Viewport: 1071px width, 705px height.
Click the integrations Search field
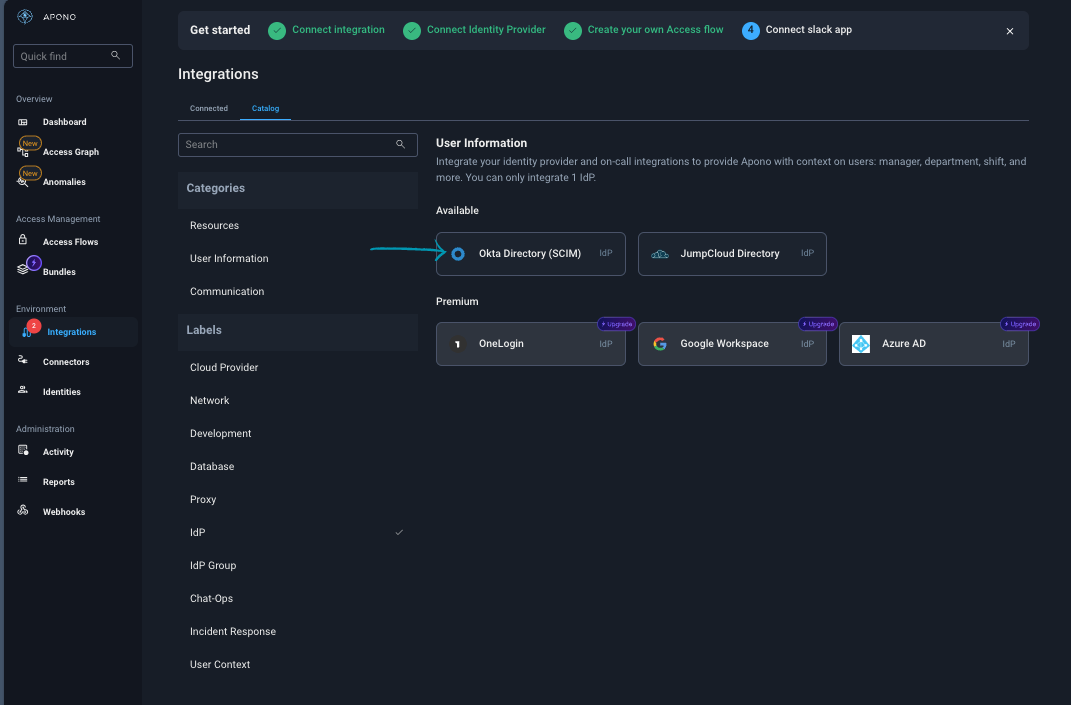(x=290, y=145)
